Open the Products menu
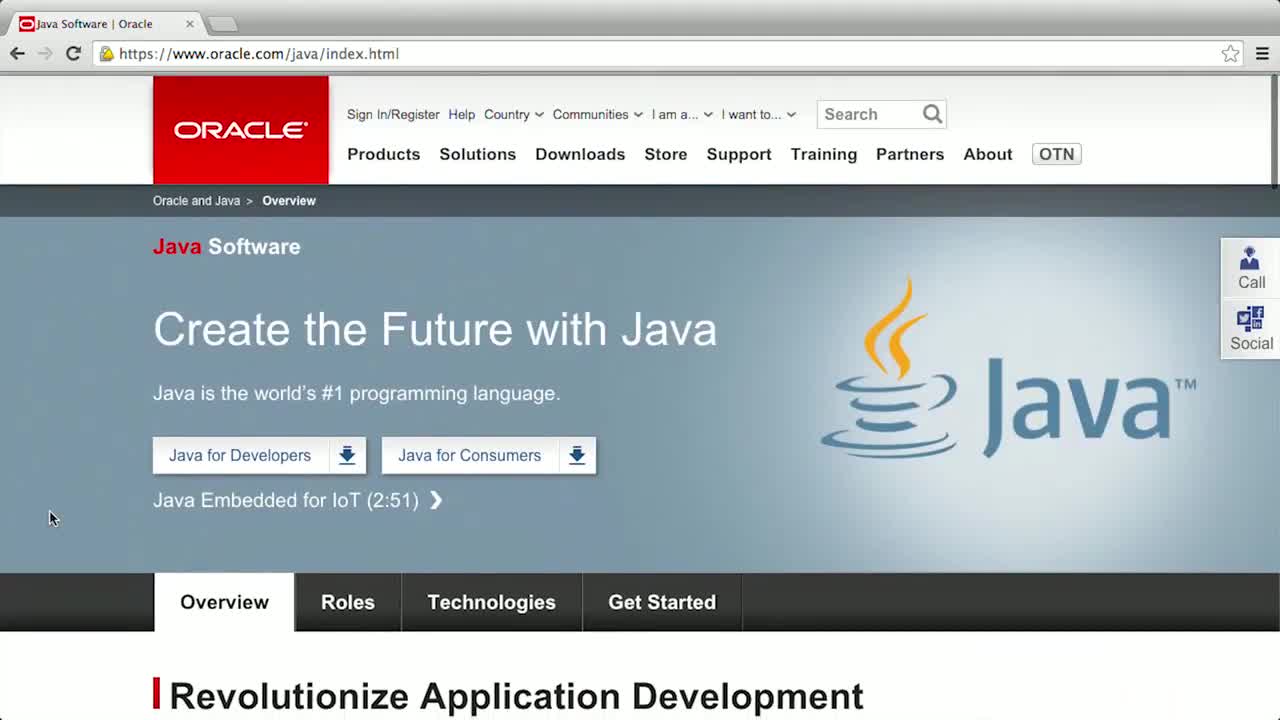 (384, 154)
